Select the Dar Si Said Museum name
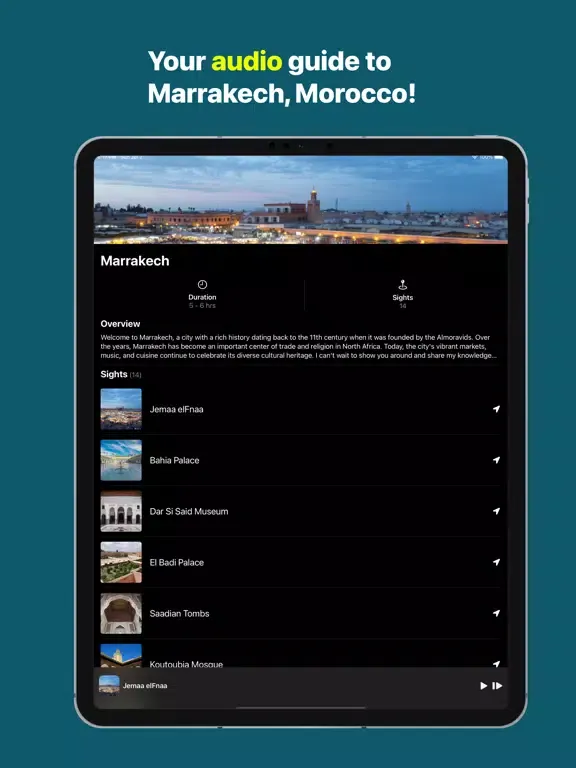Viewport: 576px width, 768px height. tap(189, 511)
